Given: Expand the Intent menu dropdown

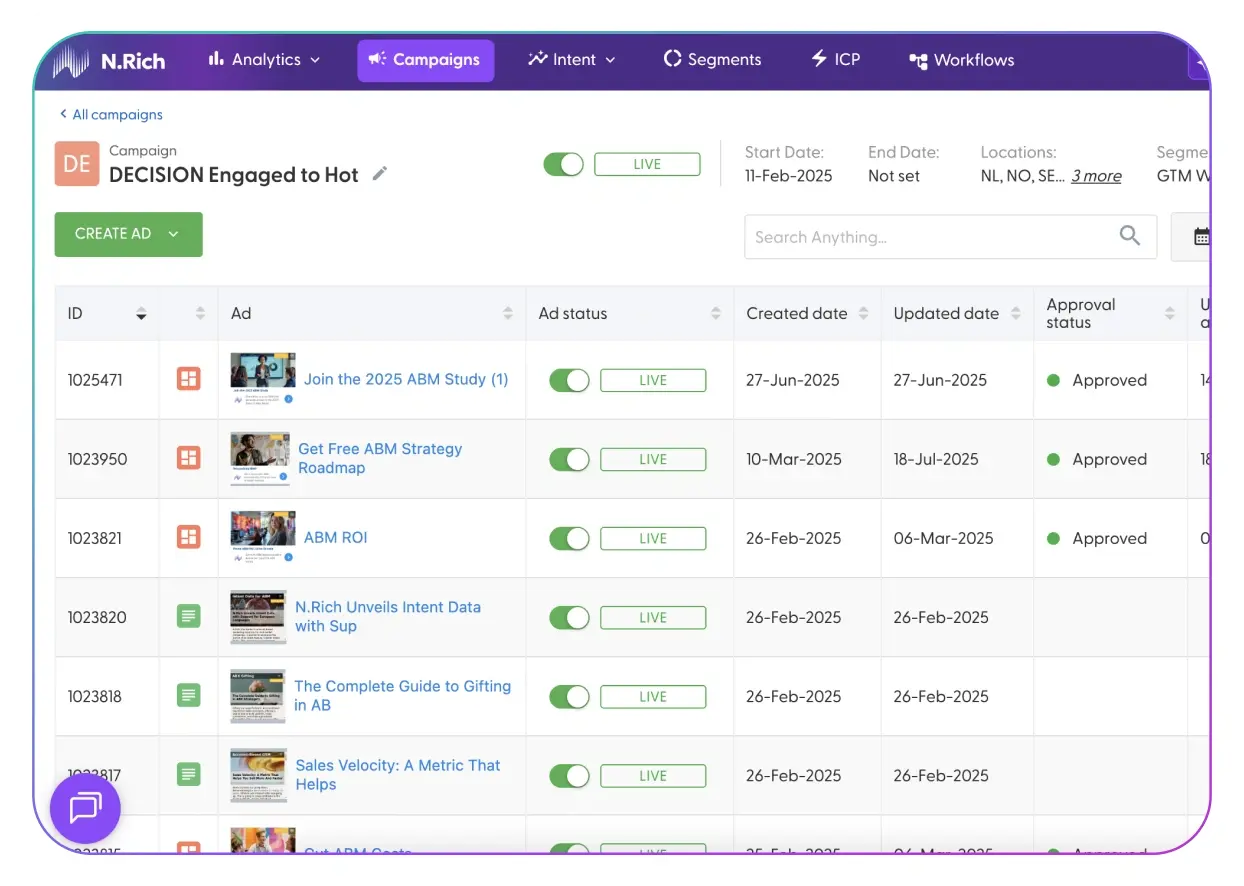Looking at the screenshot, I should [572, 60].
